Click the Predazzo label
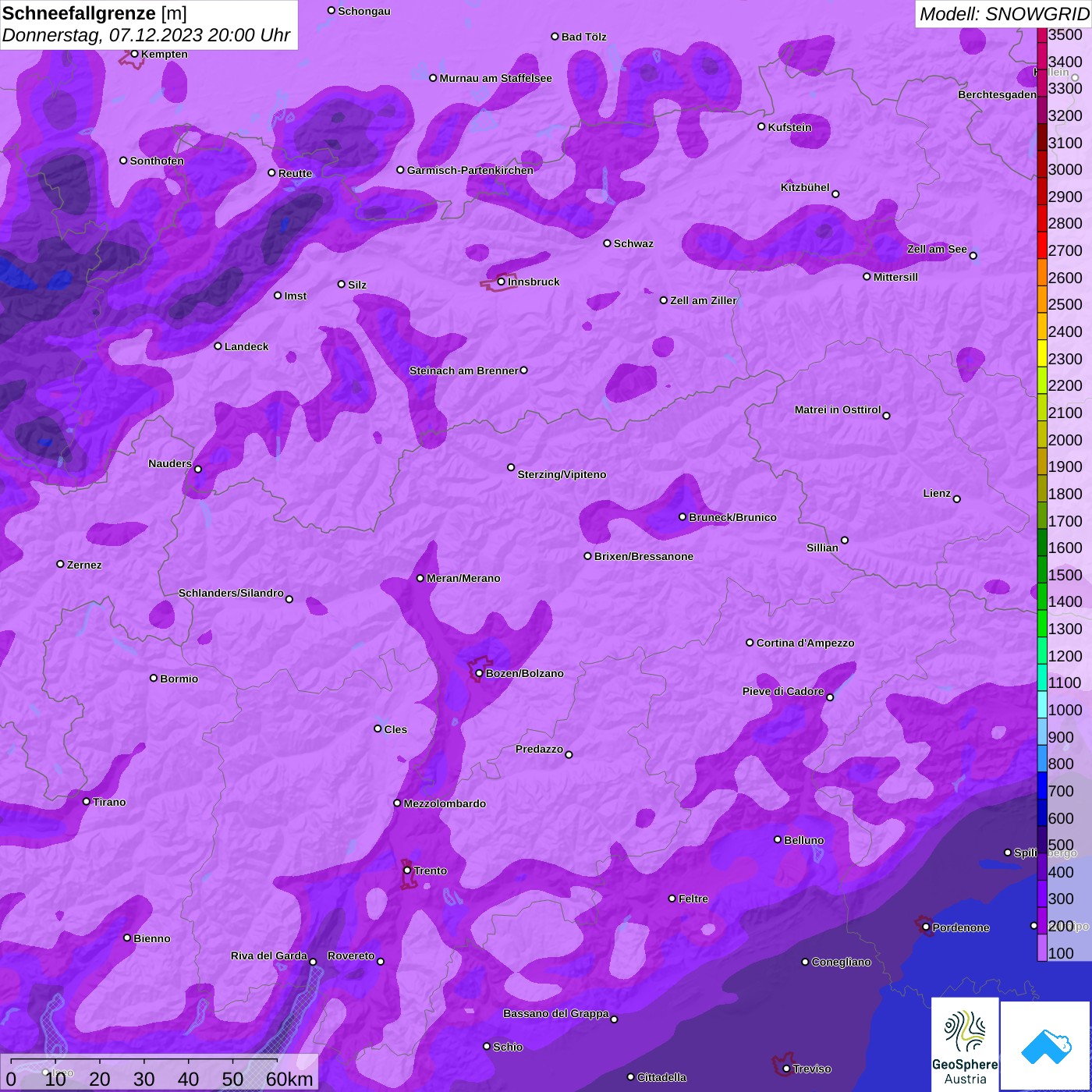The height and width of the screenshot is (1092, 1092). pos(539,749)
